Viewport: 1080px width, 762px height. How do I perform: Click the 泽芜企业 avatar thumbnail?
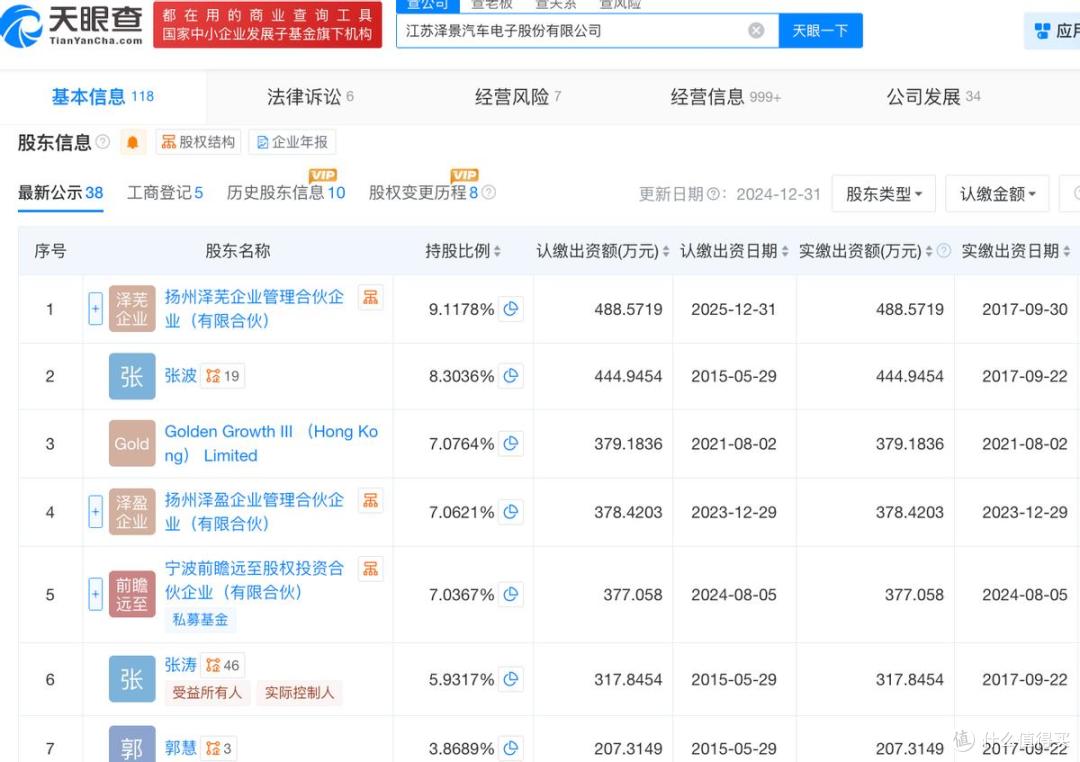132,309
